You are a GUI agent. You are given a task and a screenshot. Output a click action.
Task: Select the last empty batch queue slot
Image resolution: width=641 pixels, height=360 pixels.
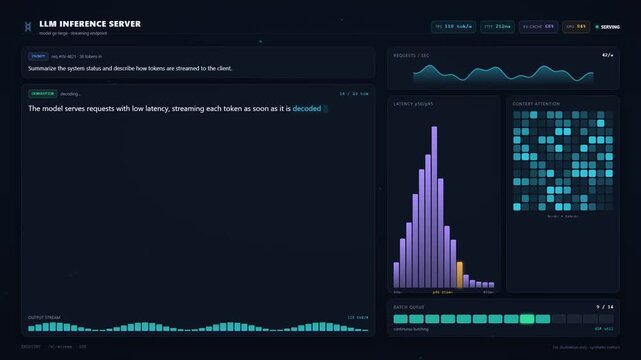click(606, 319)
